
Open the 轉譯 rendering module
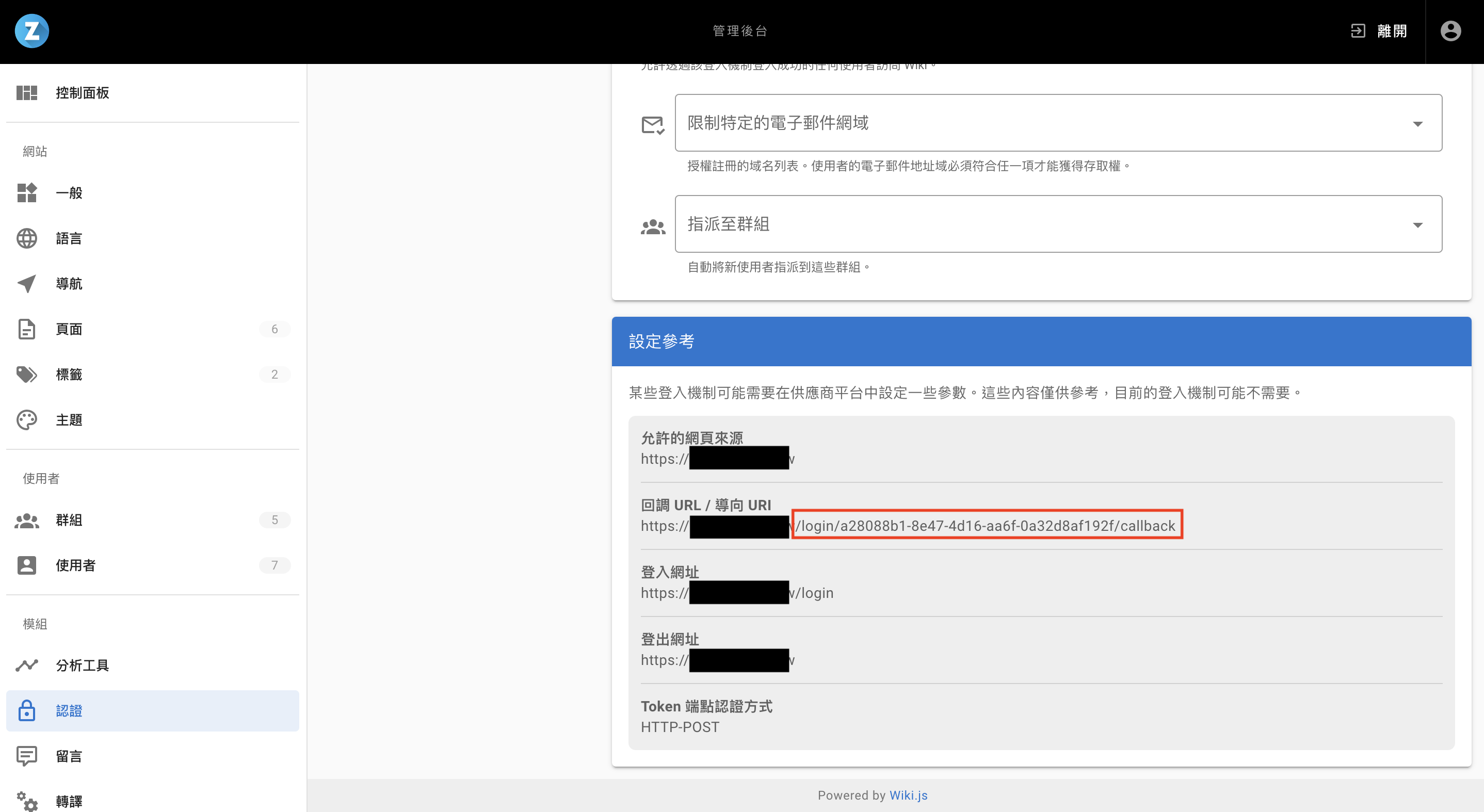(153, 801)
